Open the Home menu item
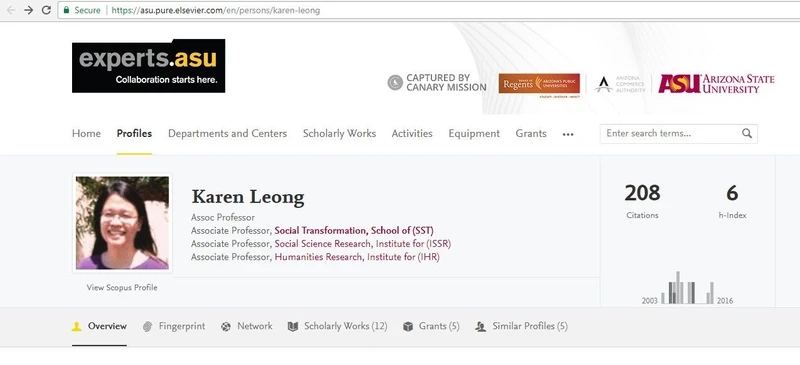Image resolution: width=800 pixels, height=365 pixels. point(86,134)
